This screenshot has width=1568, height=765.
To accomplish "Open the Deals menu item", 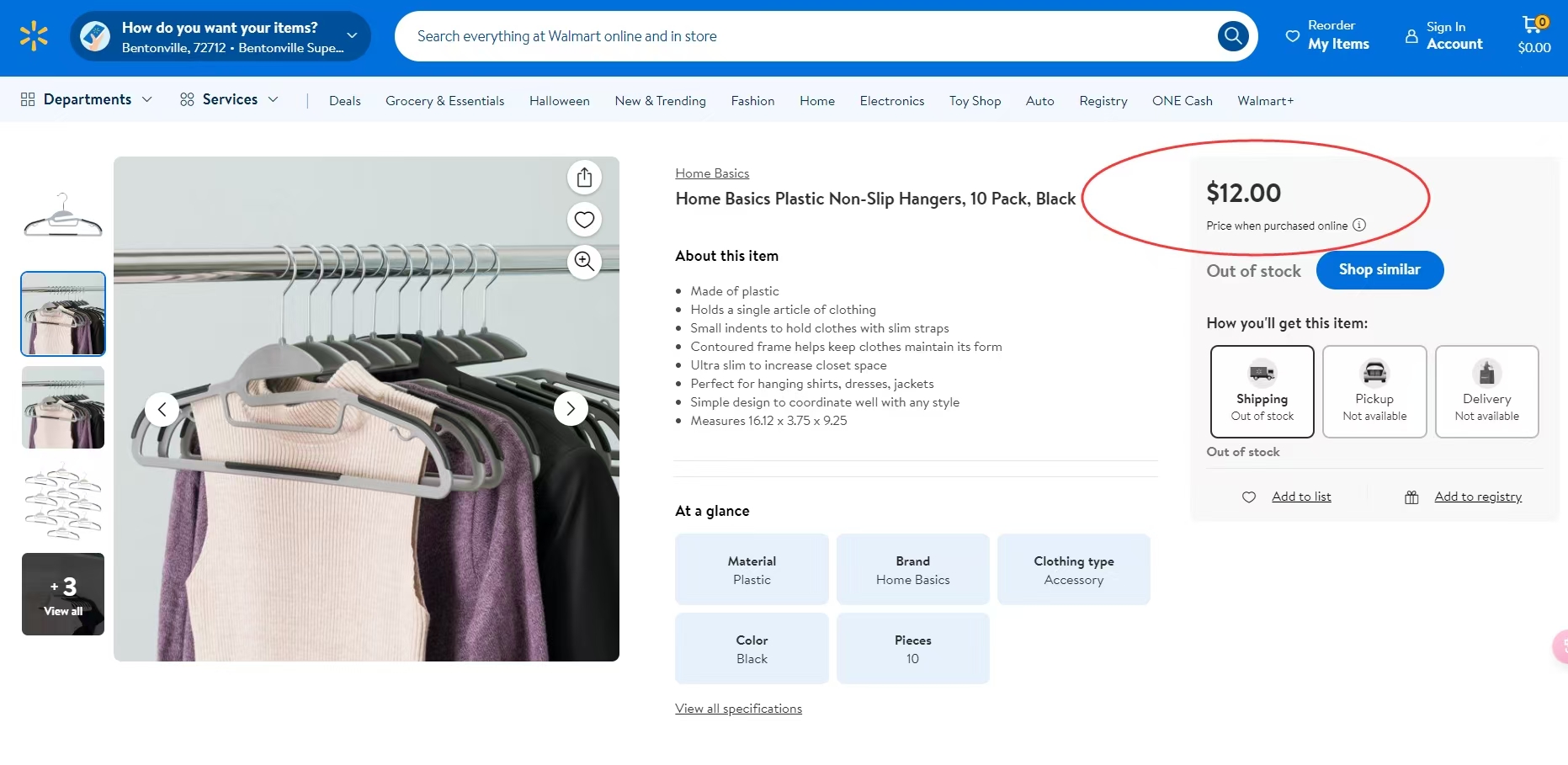I will (345, 101).
